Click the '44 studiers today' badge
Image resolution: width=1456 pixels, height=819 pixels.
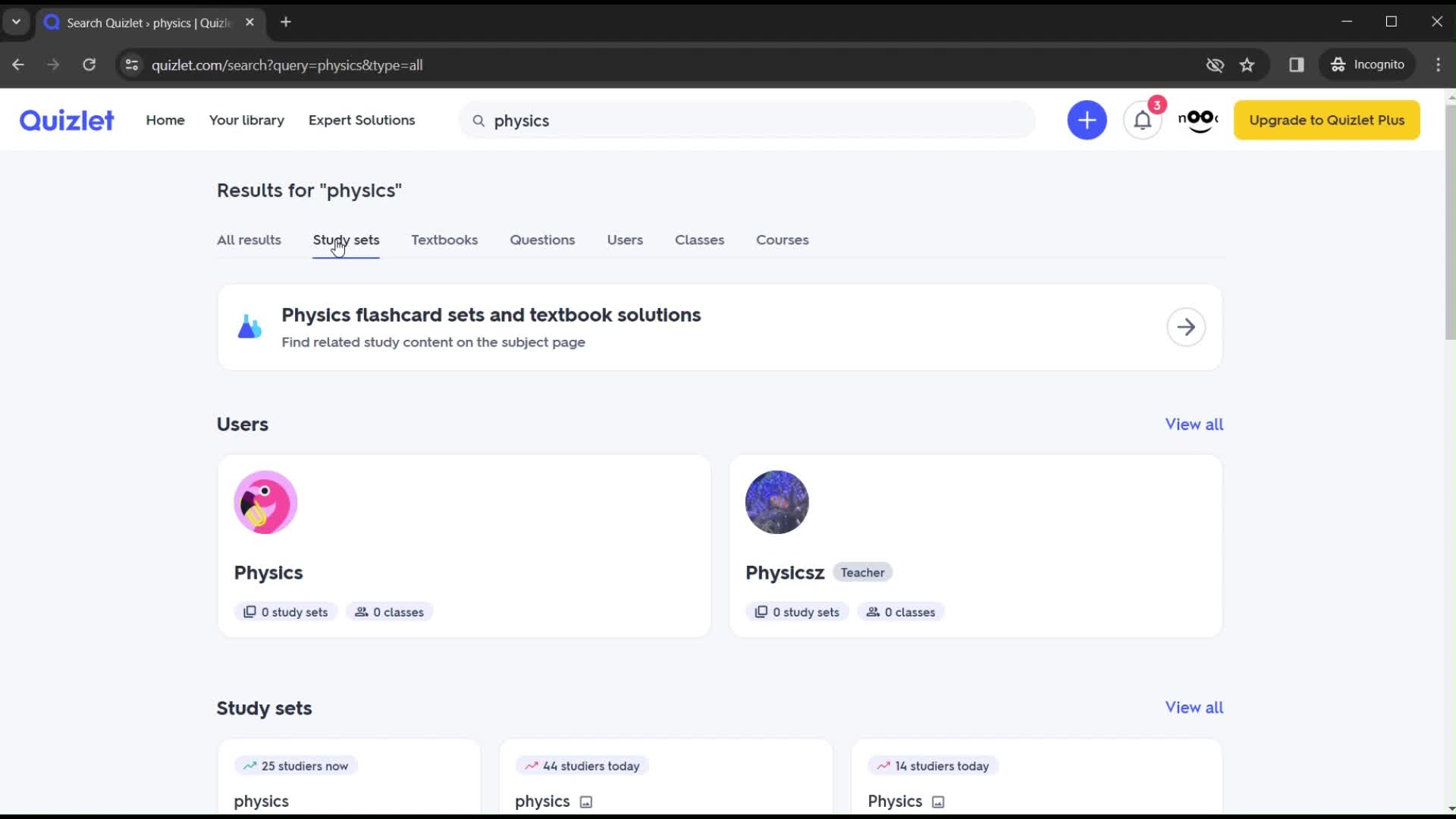click(582, 766)
